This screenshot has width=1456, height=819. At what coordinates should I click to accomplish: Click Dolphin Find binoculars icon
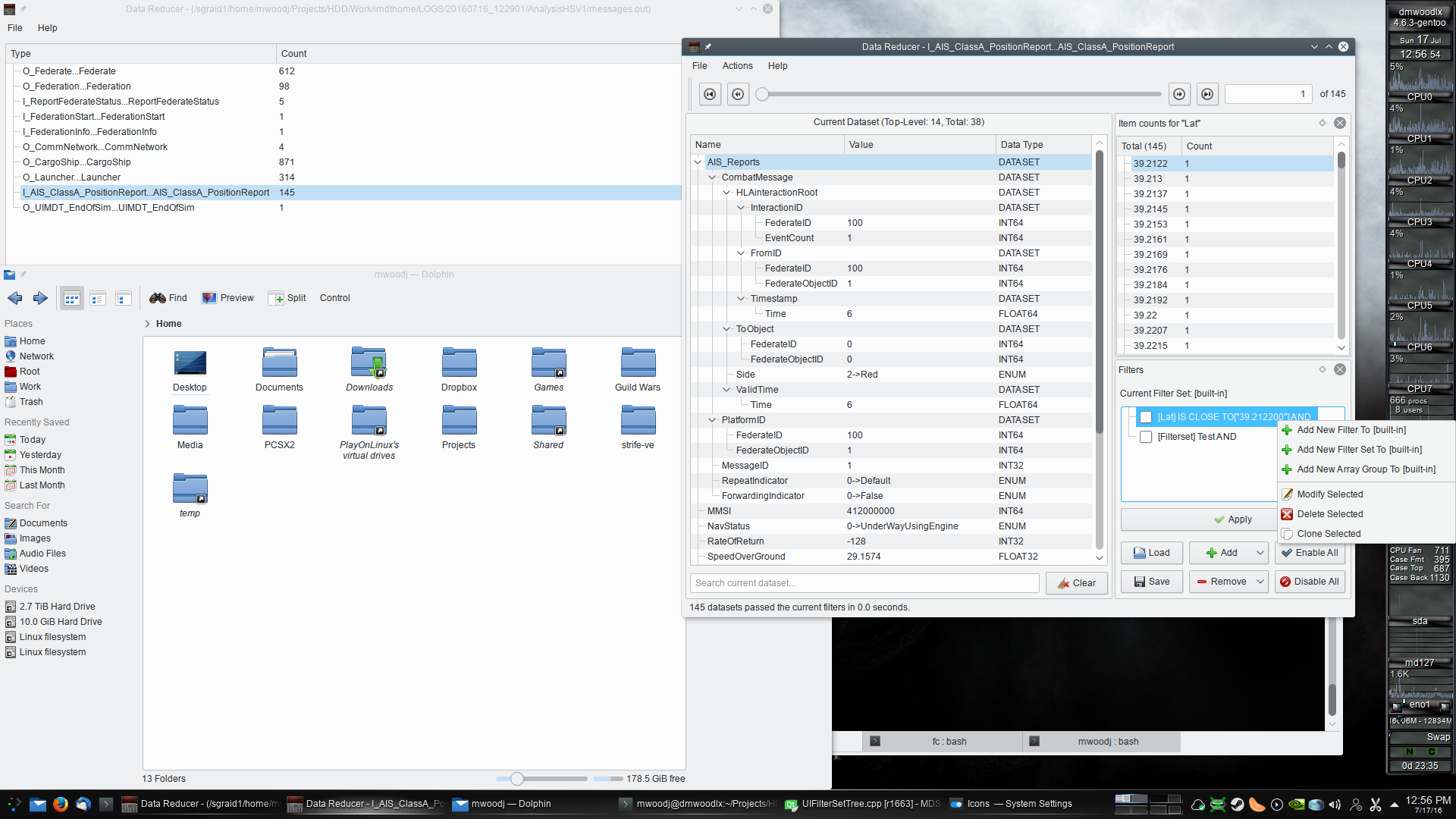click(x=158, y=298)
